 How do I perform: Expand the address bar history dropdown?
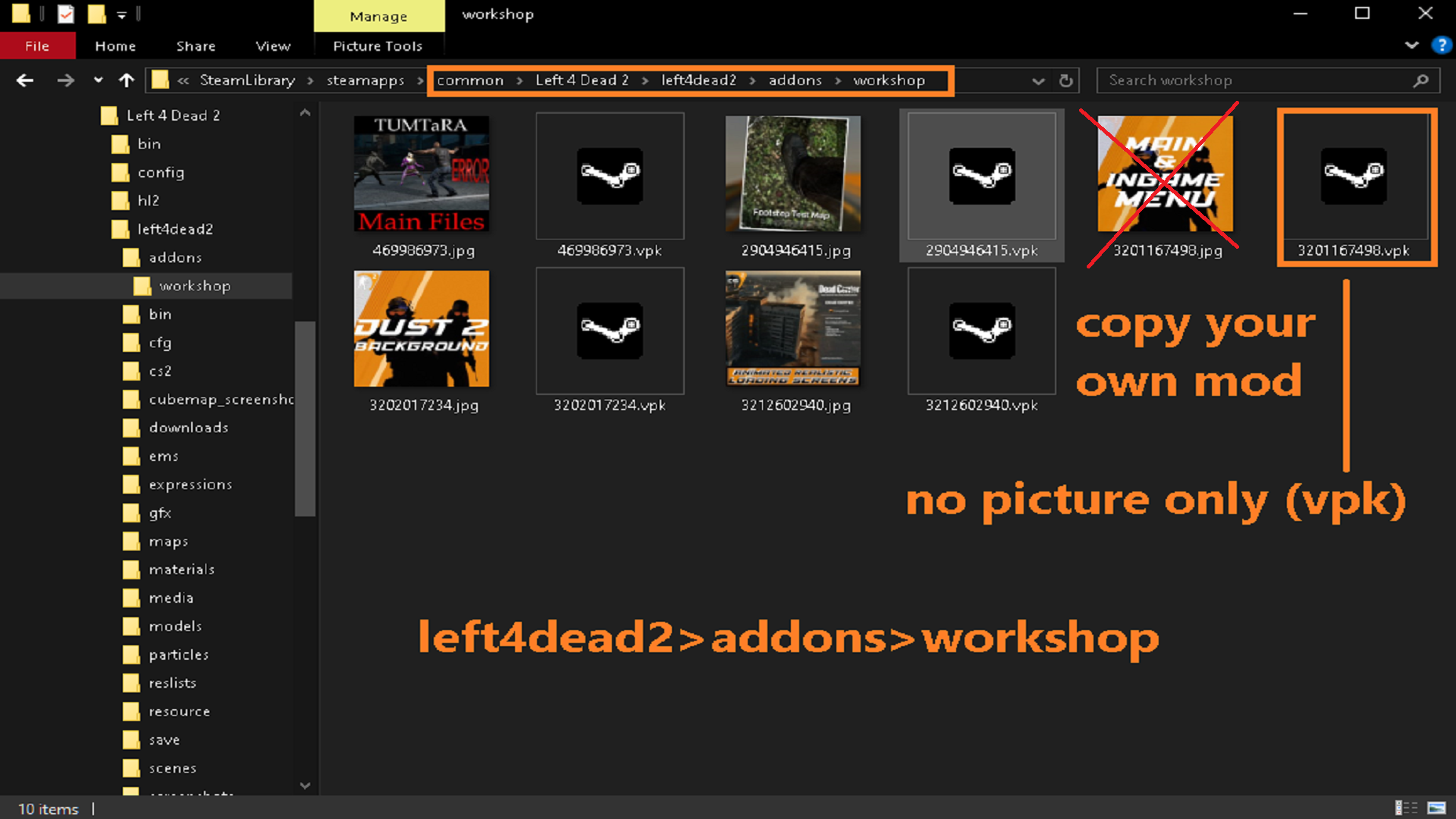pyautogui.click(x=1038, y=80)
